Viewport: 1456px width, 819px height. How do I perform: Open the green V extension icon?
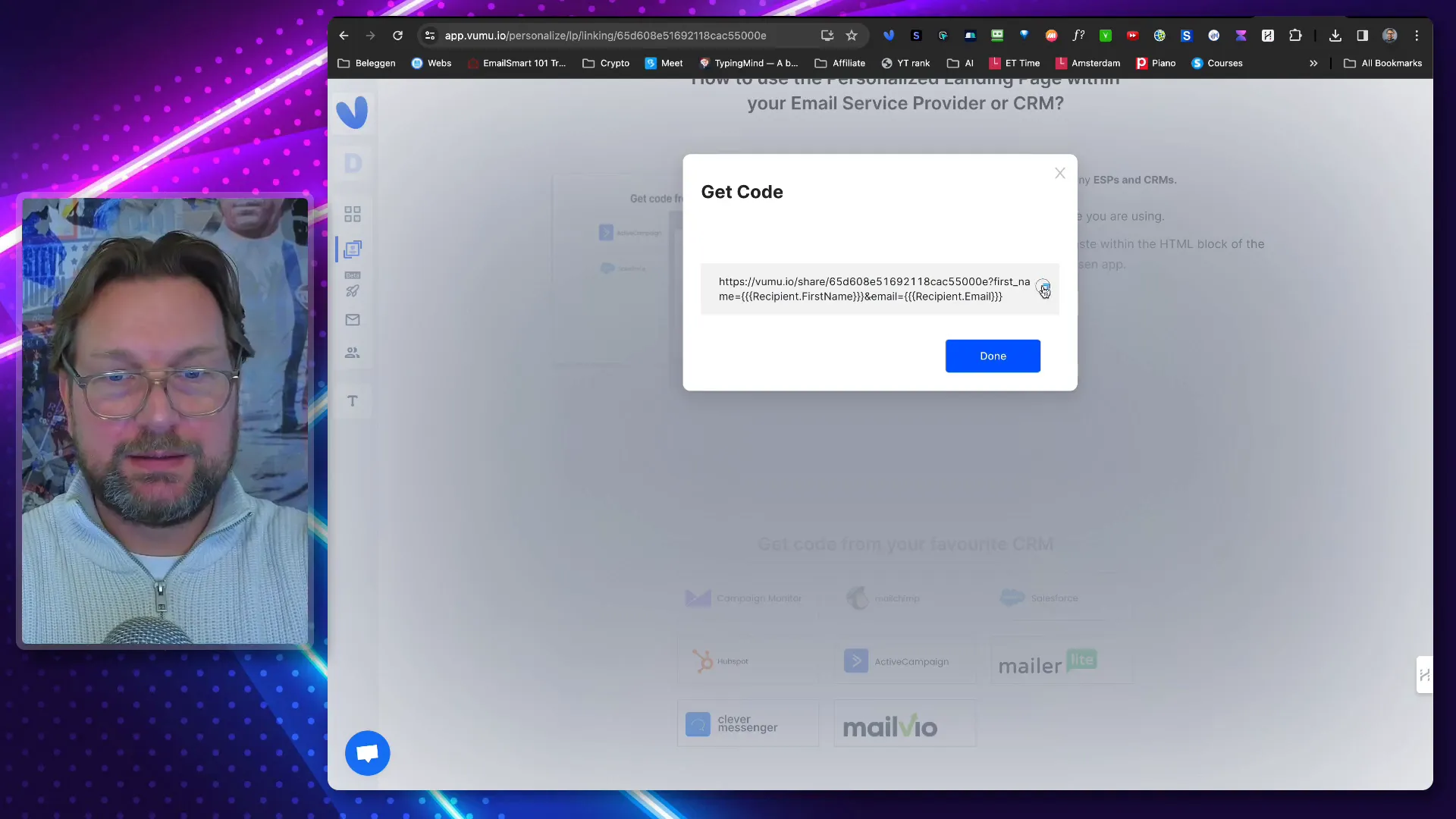point(1106,36)
